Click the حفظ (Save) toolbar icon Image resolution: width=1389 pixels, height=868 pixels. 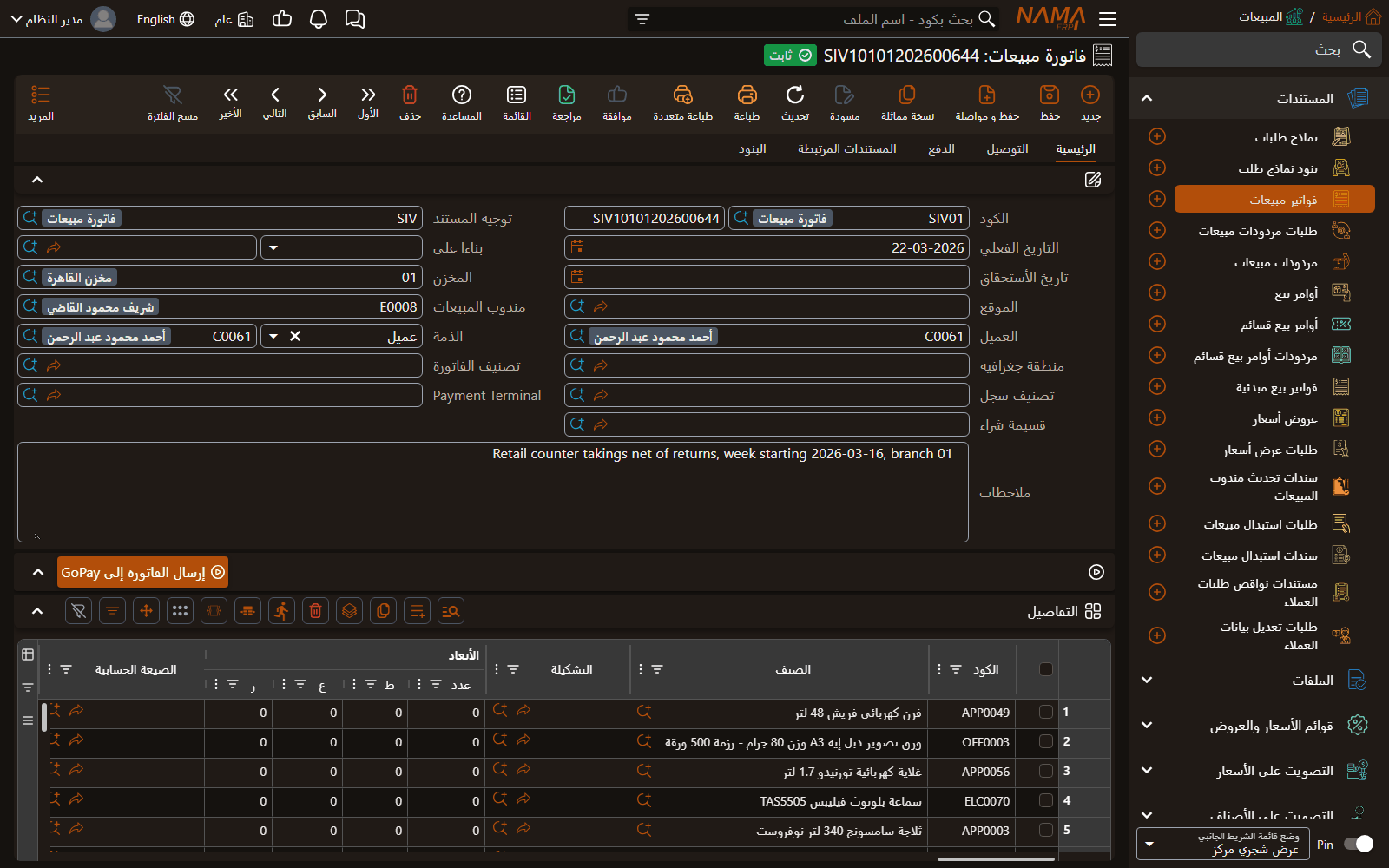tap(1050, 95)
